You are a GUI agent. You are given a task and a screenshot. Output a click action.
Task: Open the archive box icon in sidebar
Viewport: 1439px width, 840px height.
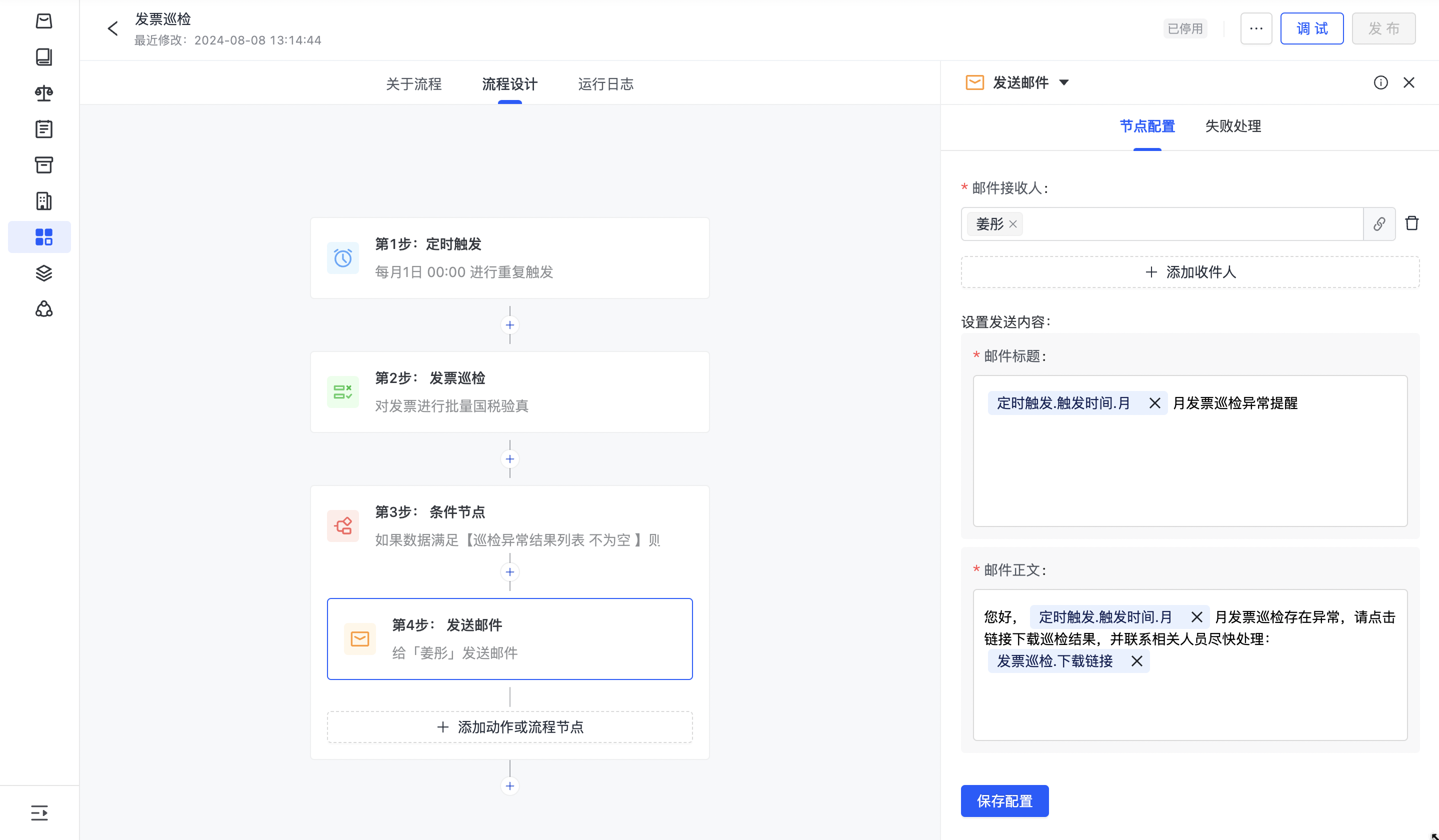(44, 165)
